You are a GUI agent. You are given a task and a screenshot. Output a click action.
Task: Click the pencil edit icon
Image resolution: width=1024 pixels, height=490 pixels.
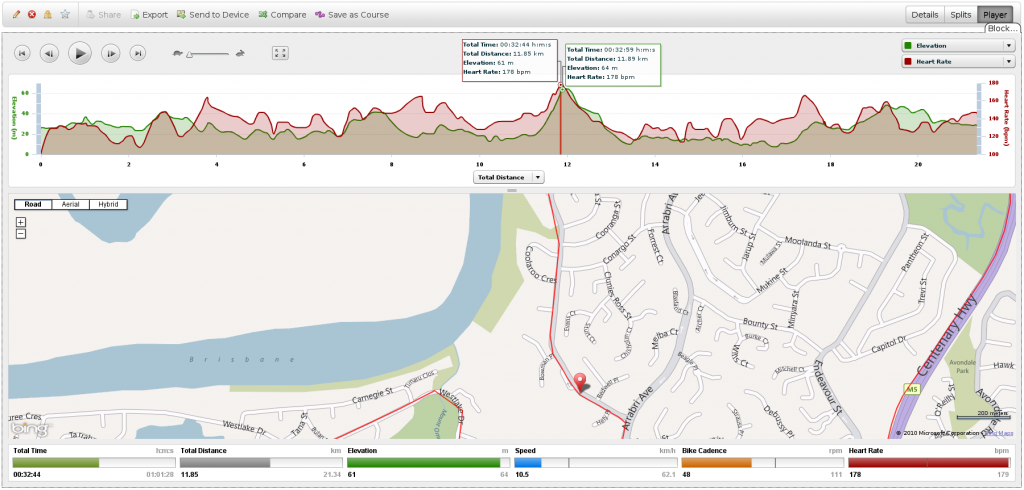[x=16, y=14]
